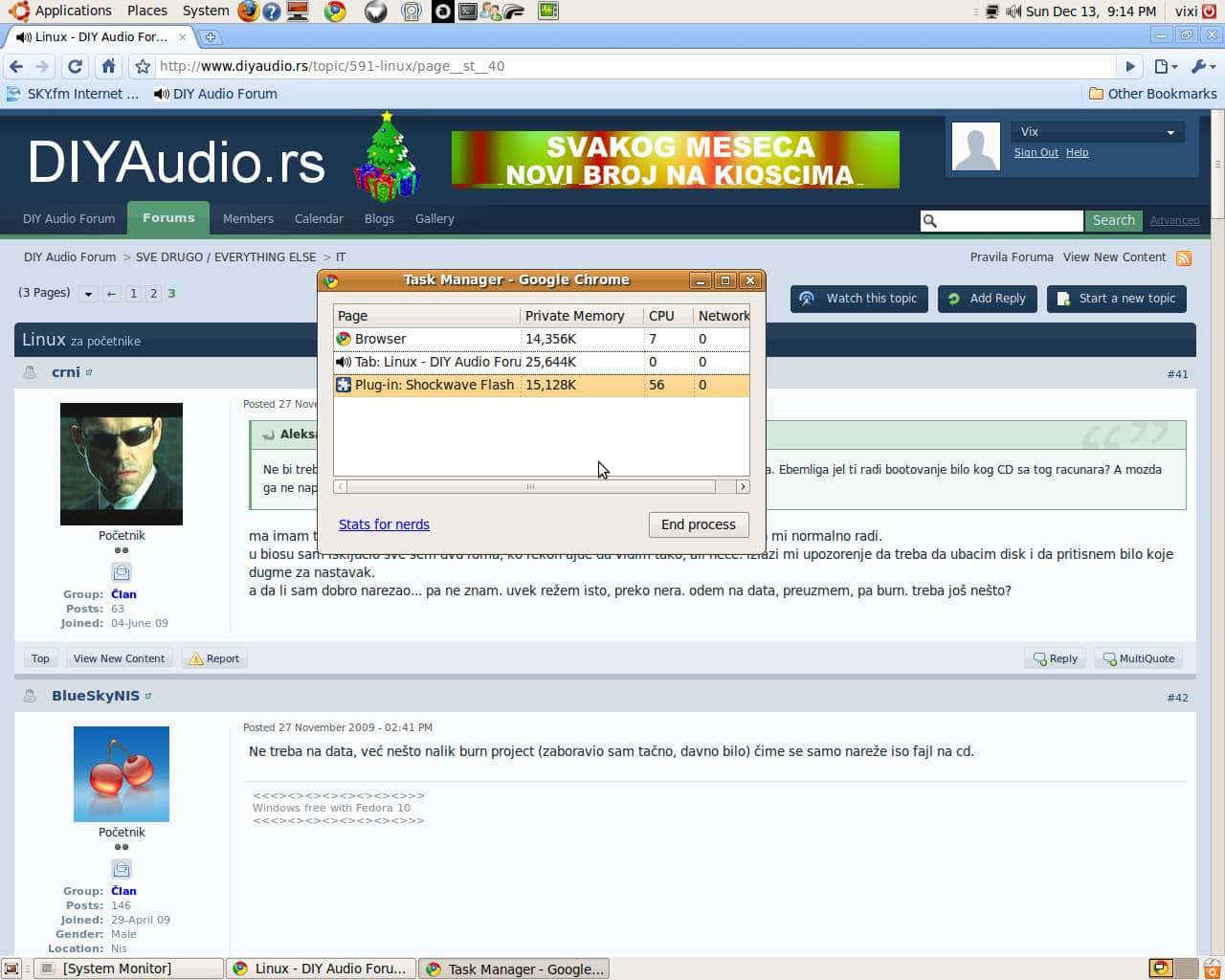Open the Members tab

pos(248,219)
